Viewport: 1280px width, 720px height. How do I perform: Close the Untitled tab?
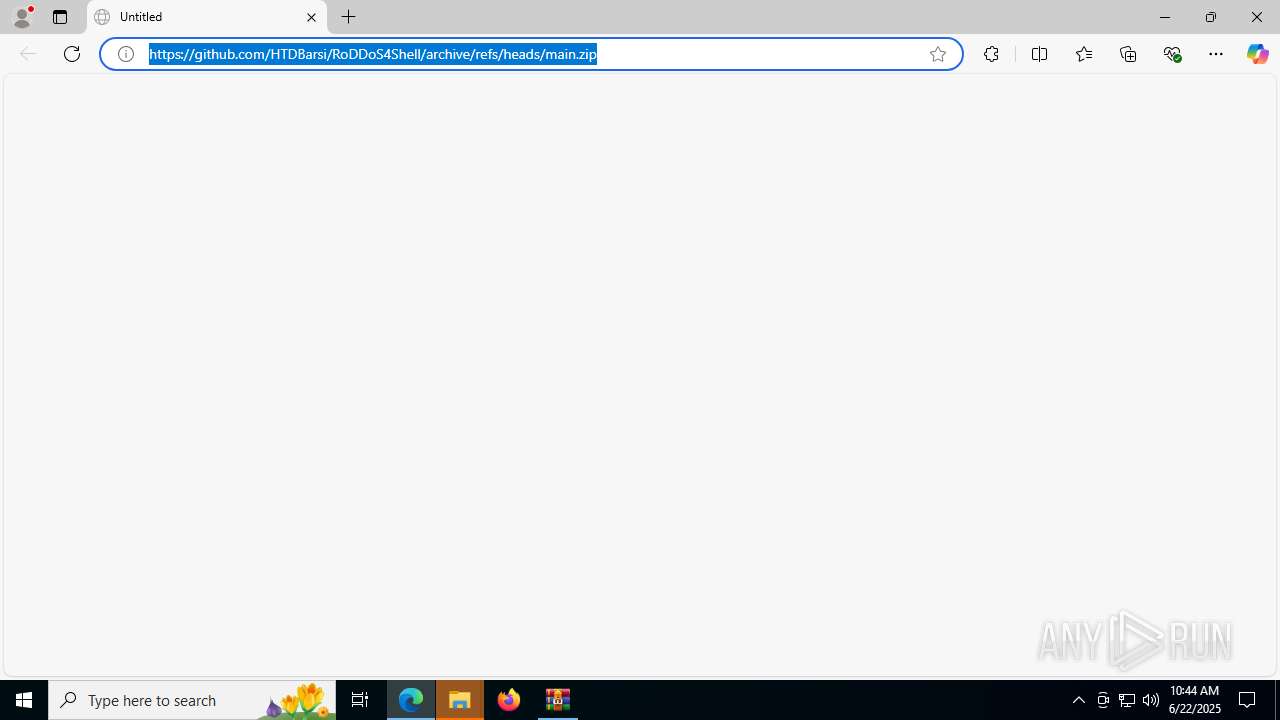point(311,17)
